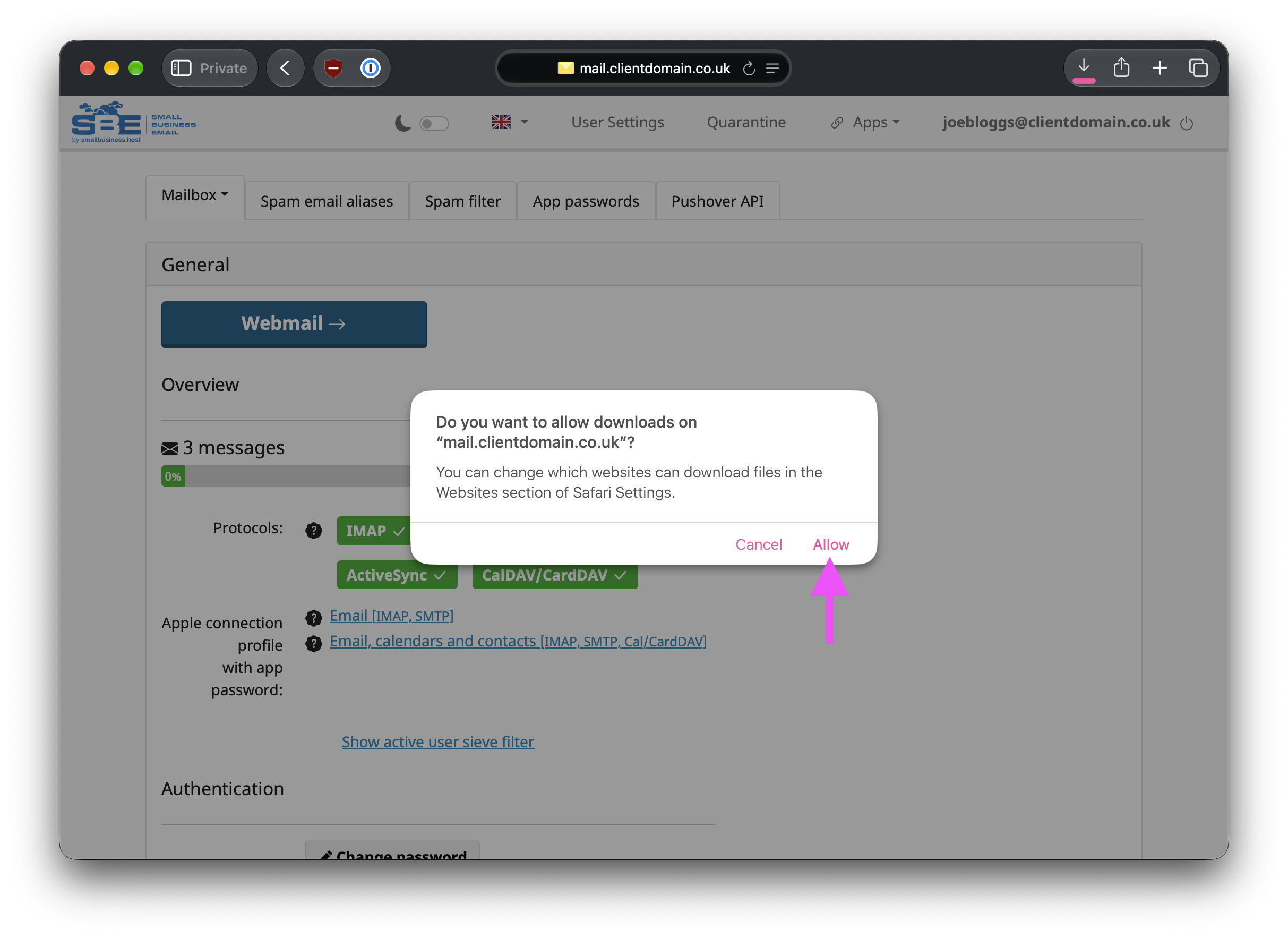
Task: Go back with the back arrow
Action: point(285,68)
